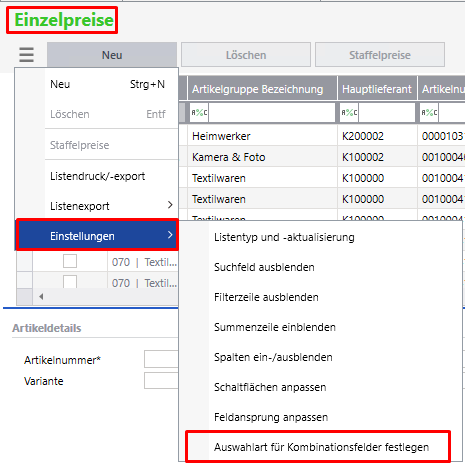Viewport: 465px width, 466px height.
Task: Select Summenzeile einblenden option
Action: pyautogui.click(x=275, y=327)
